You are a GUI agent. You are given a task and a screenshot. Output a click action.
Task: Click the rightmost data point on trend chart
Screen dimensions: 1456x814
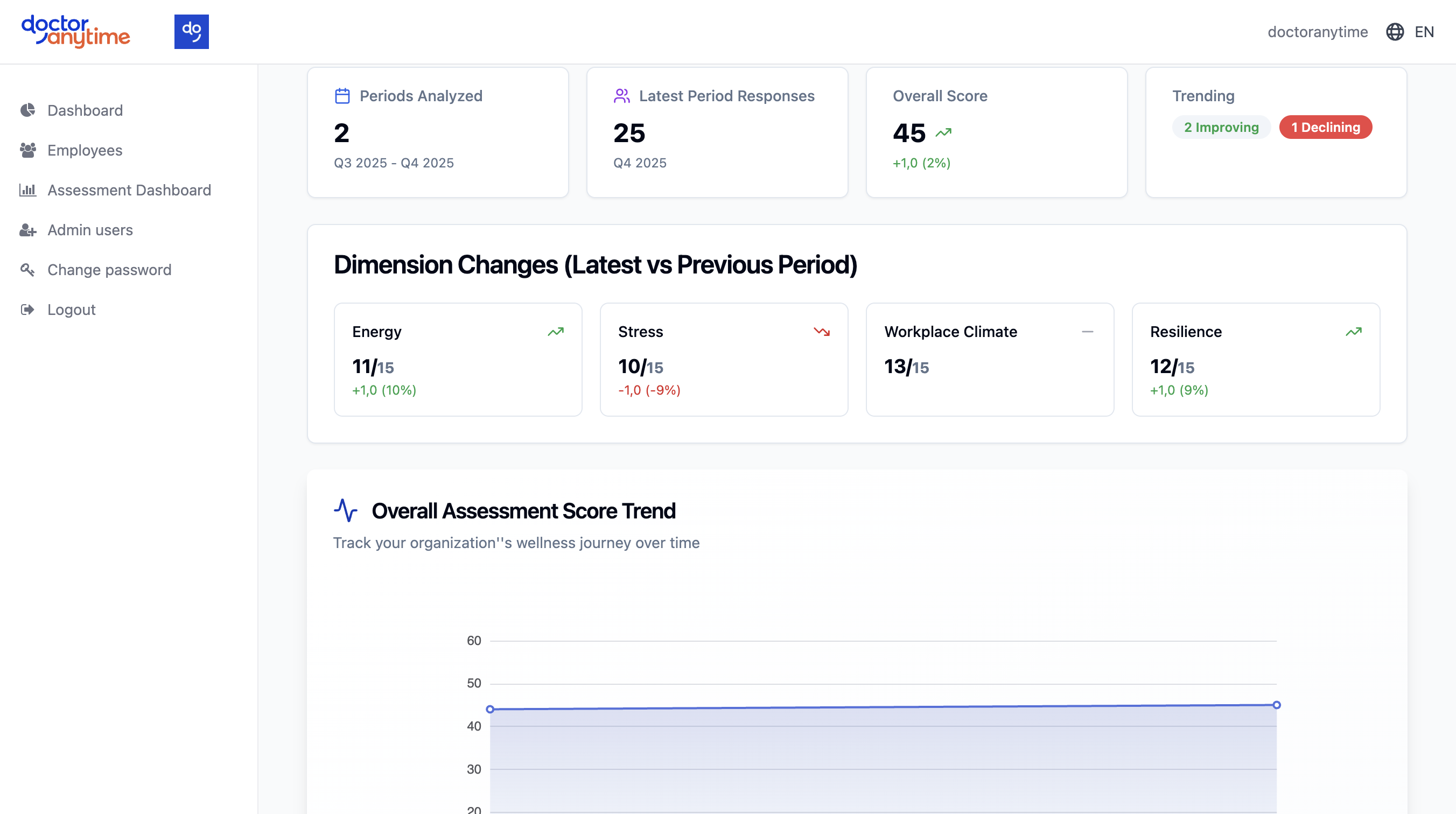pyautogui.click(x=1276, y=705)
